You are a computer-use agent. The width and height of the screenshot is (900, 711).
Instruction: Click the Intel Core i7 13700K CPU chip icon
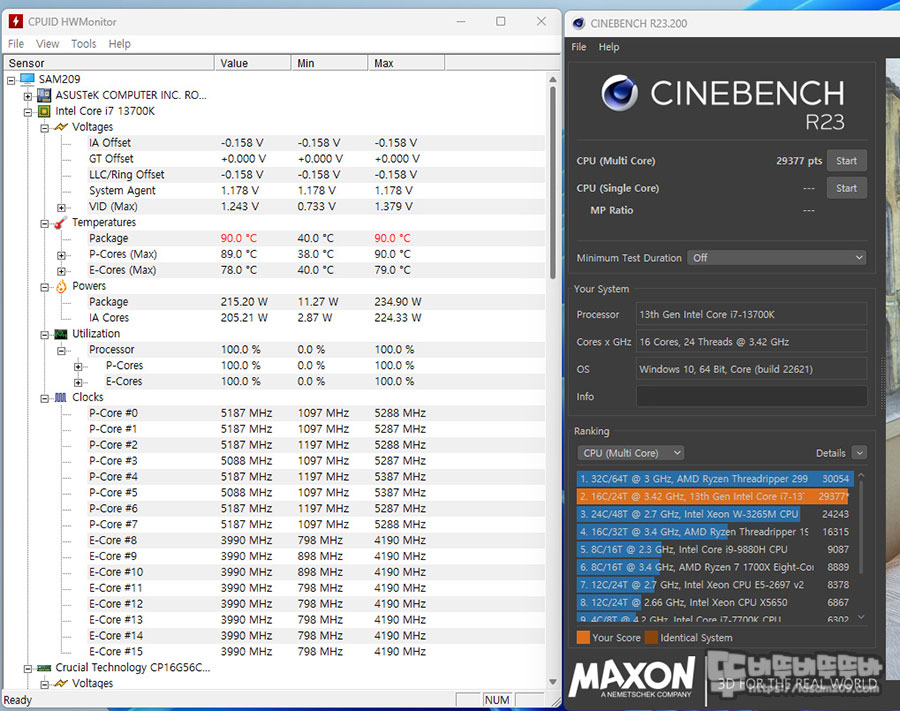click(44, 111)
